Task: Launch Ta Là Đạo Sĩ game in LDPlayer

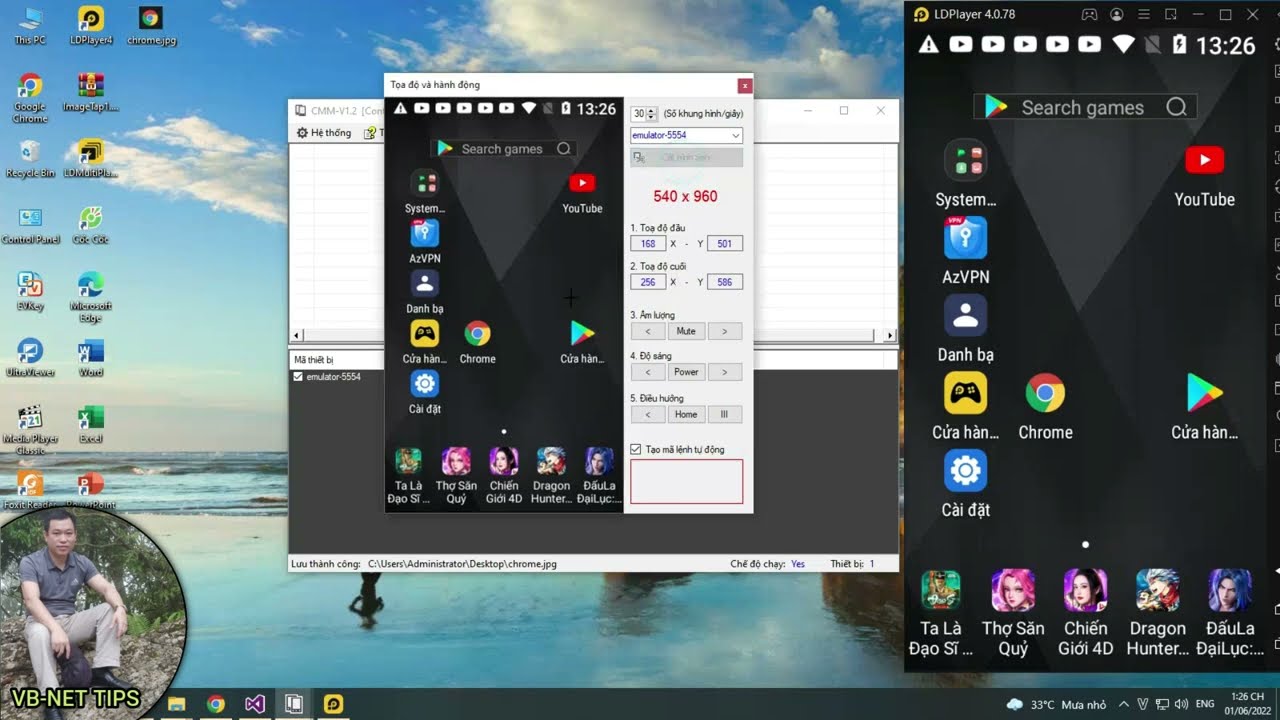Action: (940, 612)
